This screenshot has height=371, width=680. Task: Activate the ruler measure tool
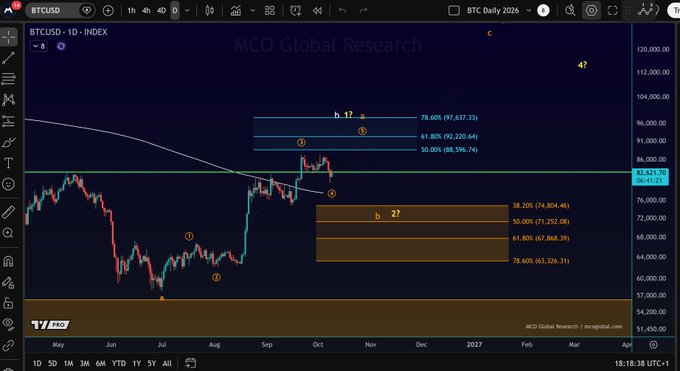(x=9, y=212)
